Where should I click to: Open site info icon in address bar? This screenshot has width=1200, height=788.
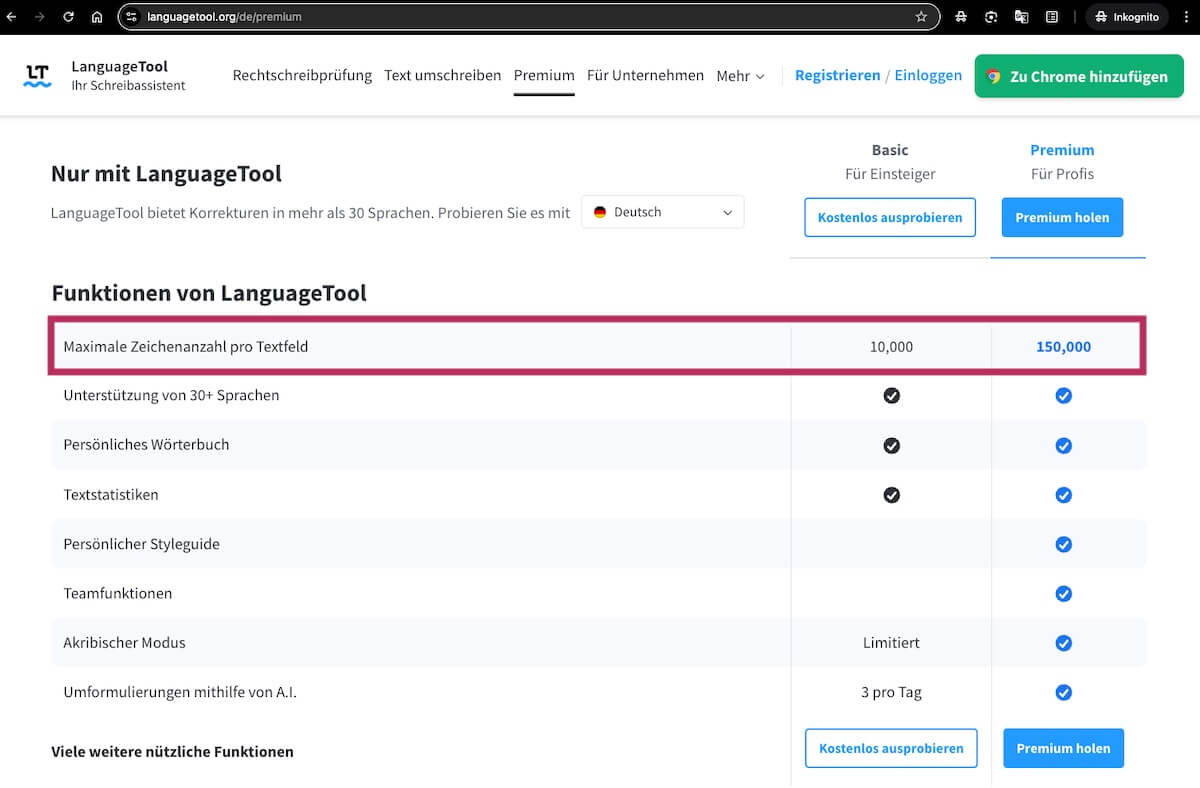pyautogui.click(x=132, y=17)
